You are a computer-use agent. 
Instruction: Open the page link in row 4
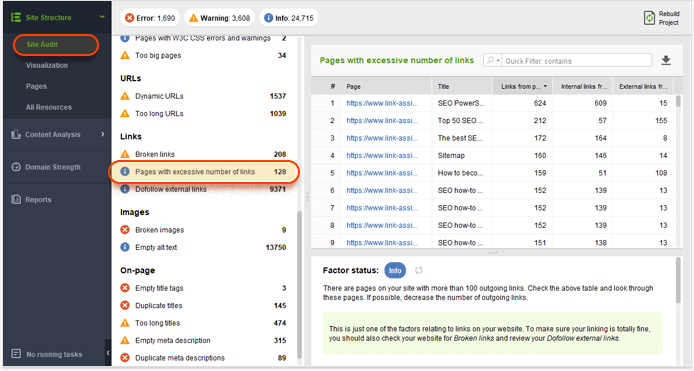[382, 155]
